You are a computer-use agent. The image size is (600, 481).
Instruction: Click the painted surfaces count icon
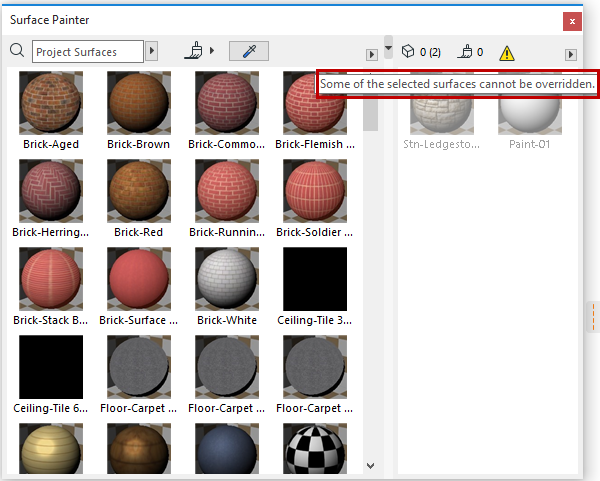click(465, 52)
